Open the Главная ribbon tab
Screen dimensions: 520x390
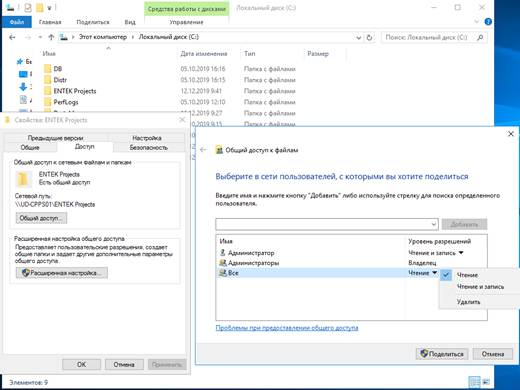[50, 22]
